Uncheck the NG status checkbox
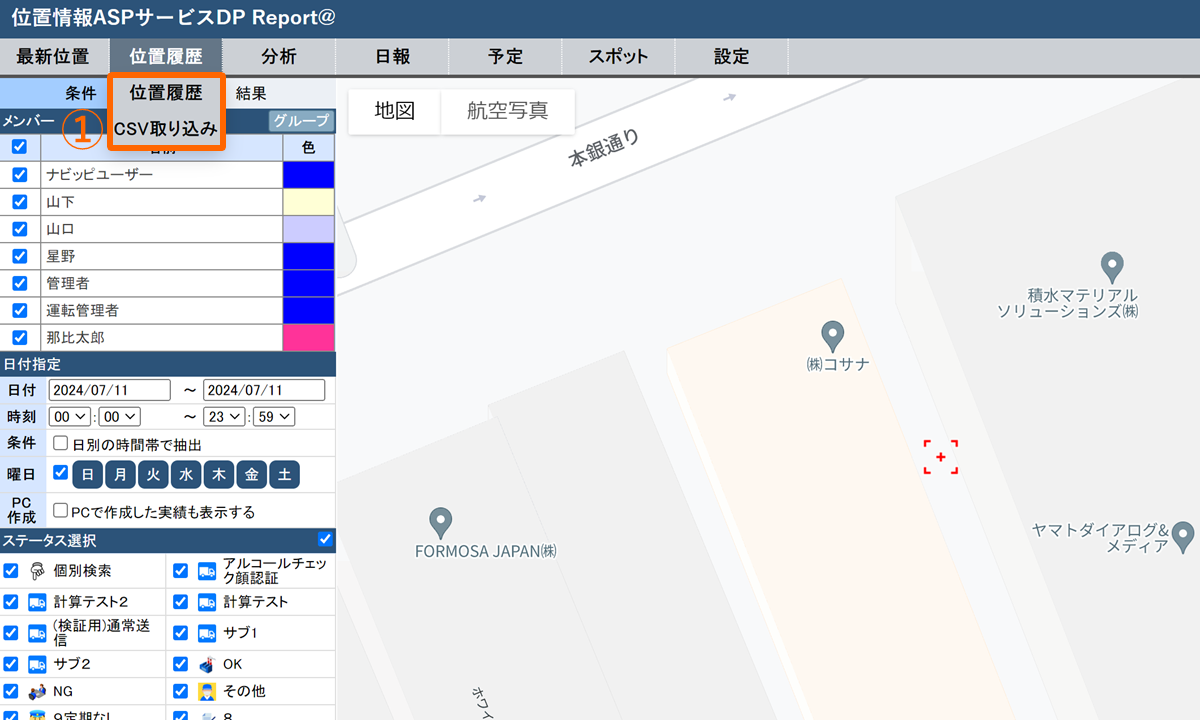1200x720 pixels. click(11, 691)
